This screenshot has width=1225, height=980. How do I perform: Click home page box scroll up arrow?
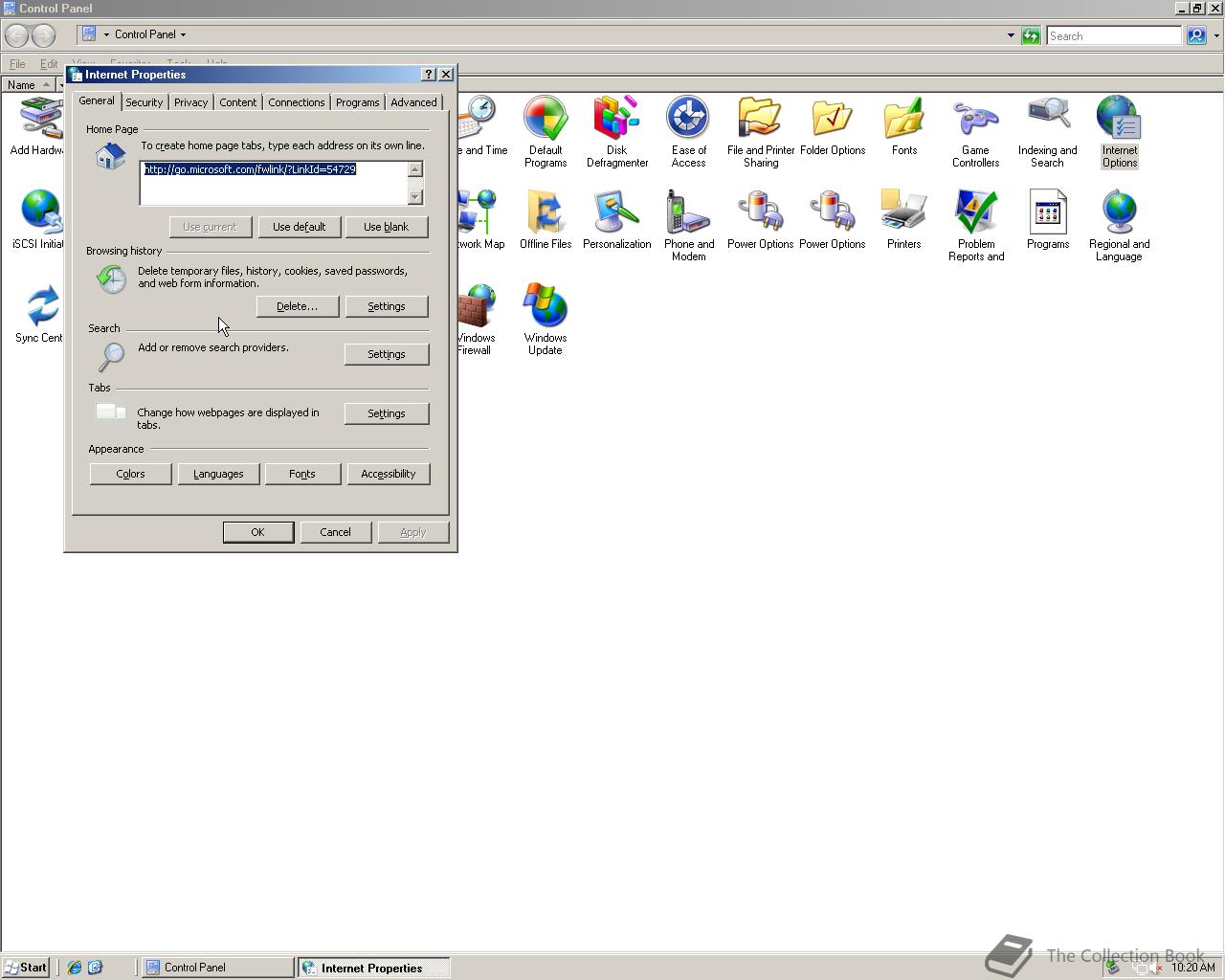(414, 169)
